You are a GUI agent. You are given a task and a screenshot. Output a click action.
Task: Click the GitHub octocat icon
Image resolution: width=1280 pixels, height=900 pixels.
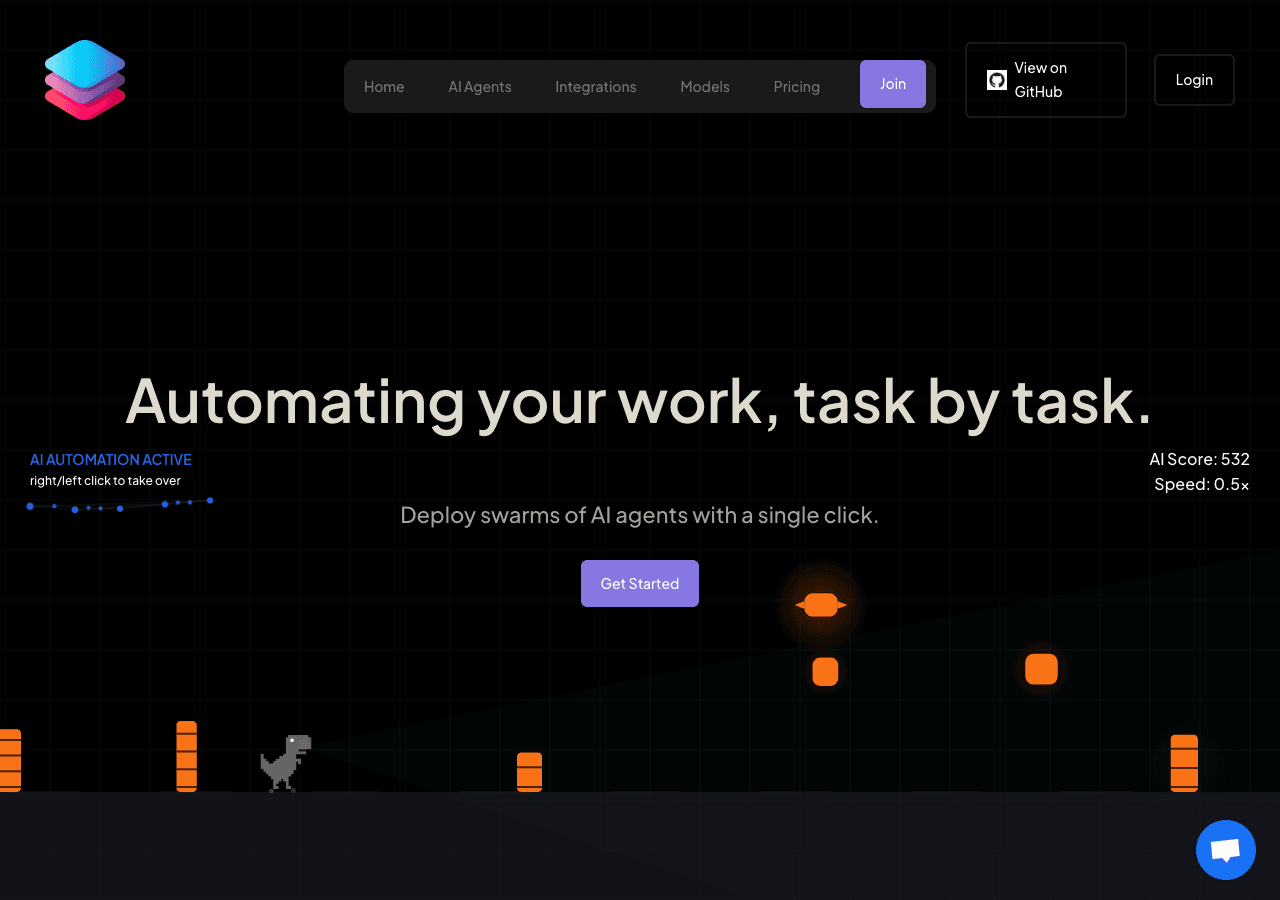[x=997, y=80]
